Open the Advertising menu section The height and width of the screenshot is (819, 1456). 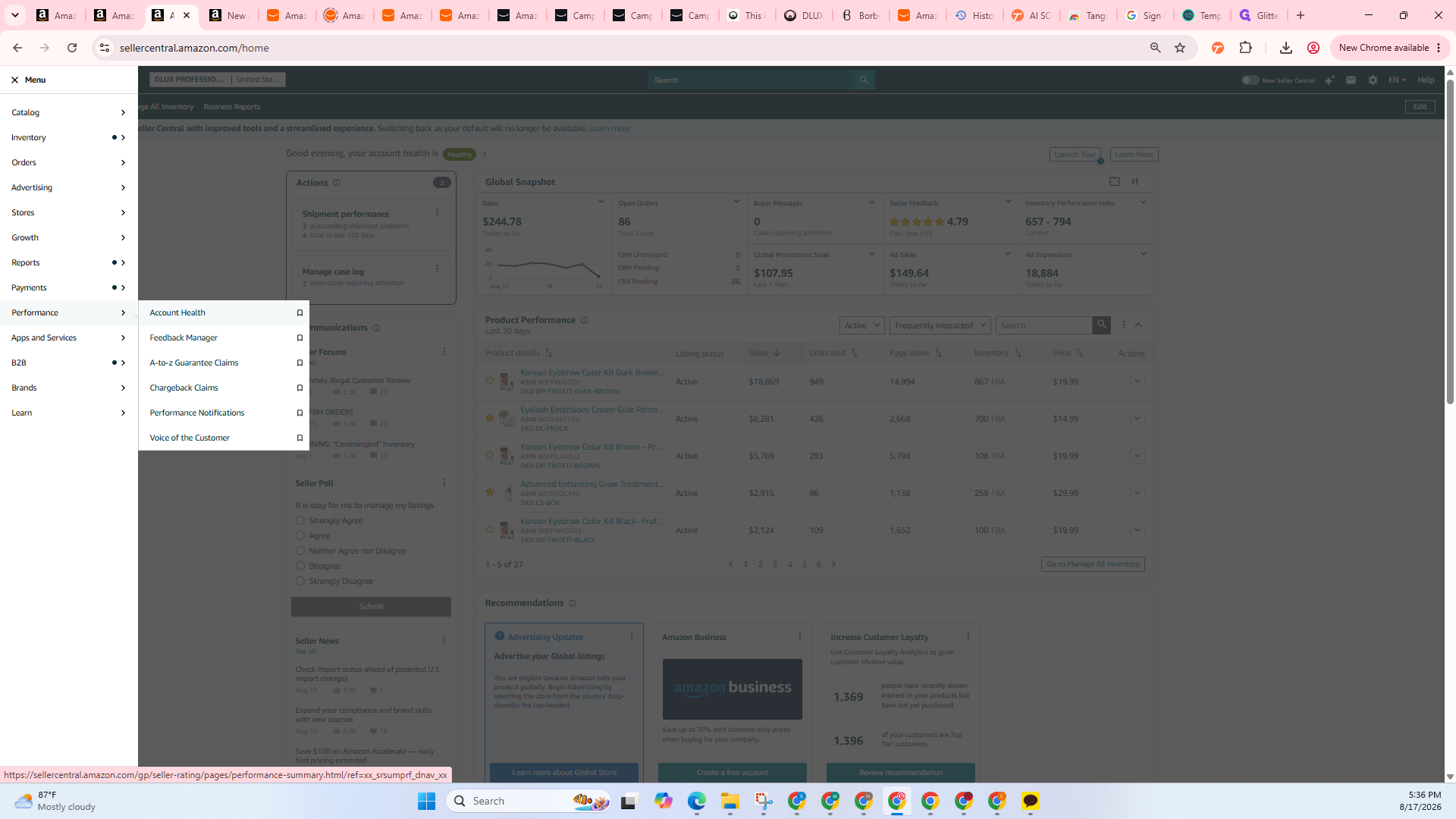click(69, 187)
